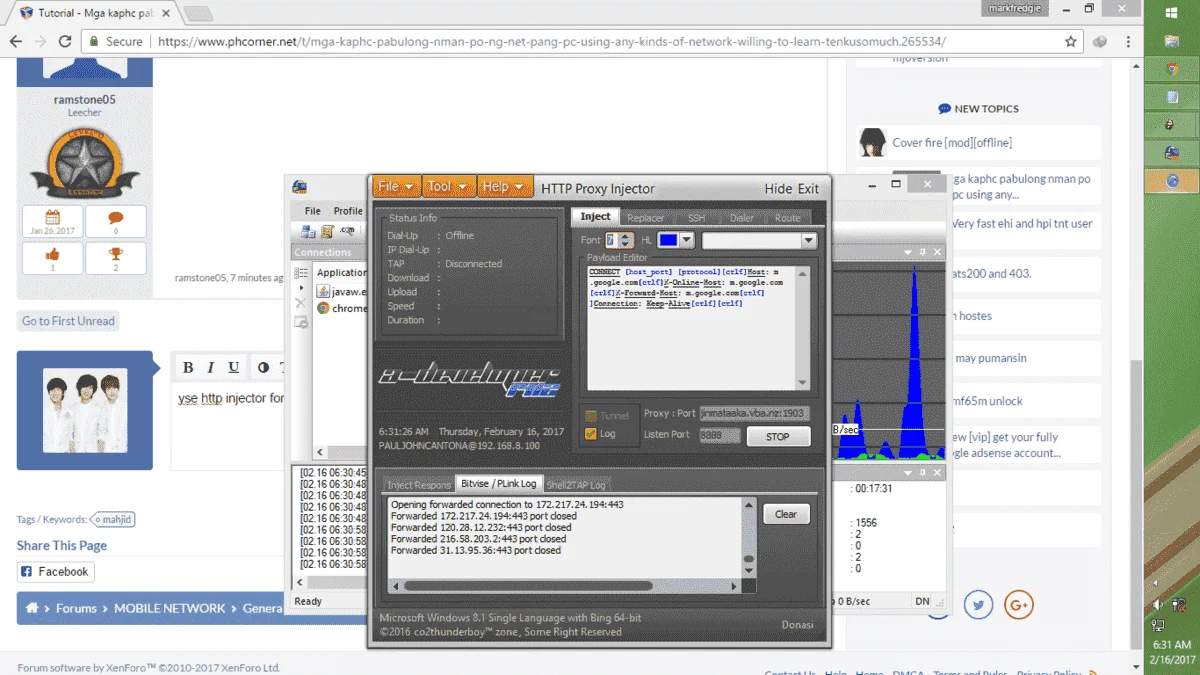Viewport: 1200px width, 675px height.
Task: Click the Twitter share icon
Action: (x=978, y=604)
